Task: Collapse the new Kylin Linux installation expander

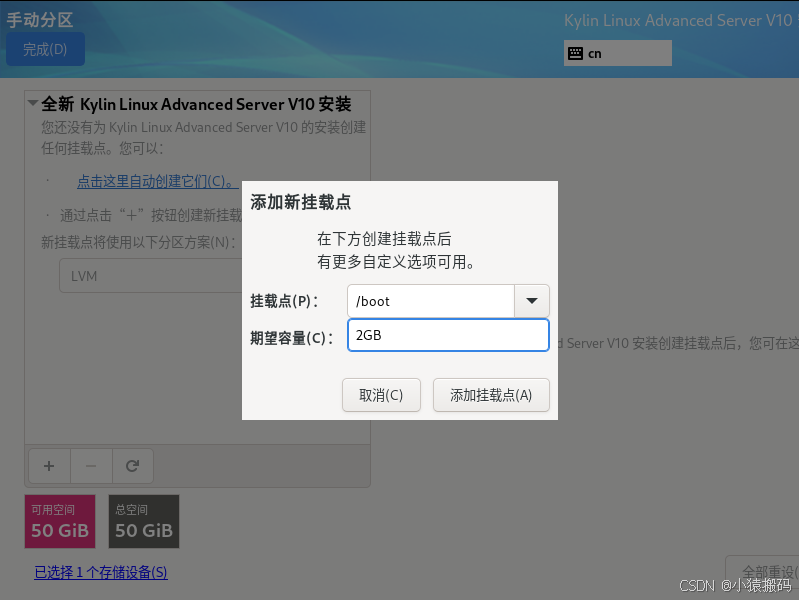Action: point(33,103)
